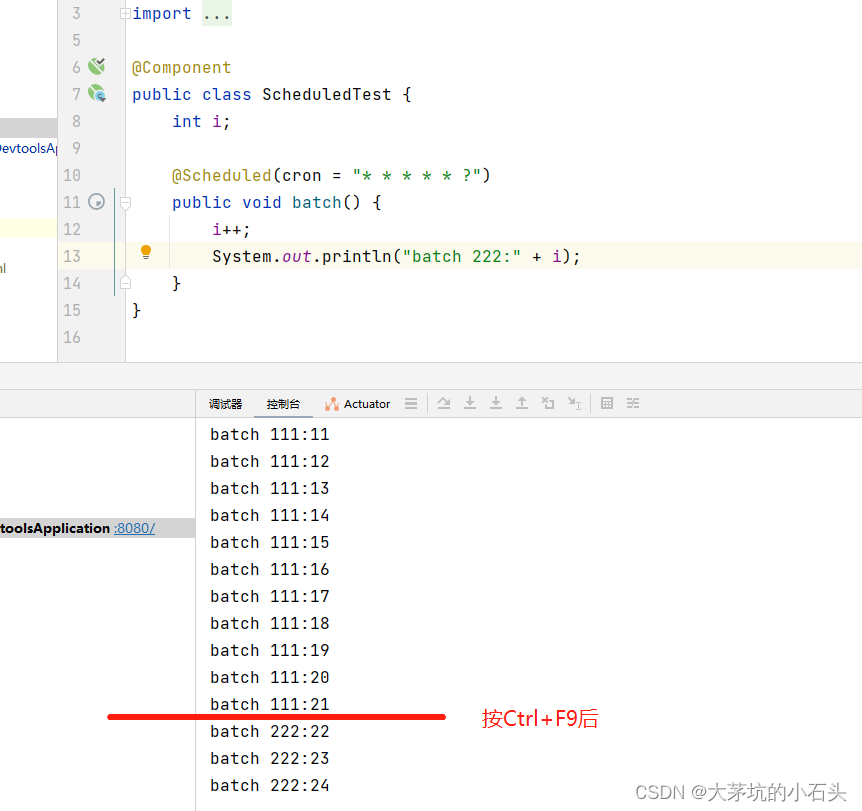Expand the folded import statement
Image resolution: width=862 pixels, height=811 pixels.
(x=125, y=13)
